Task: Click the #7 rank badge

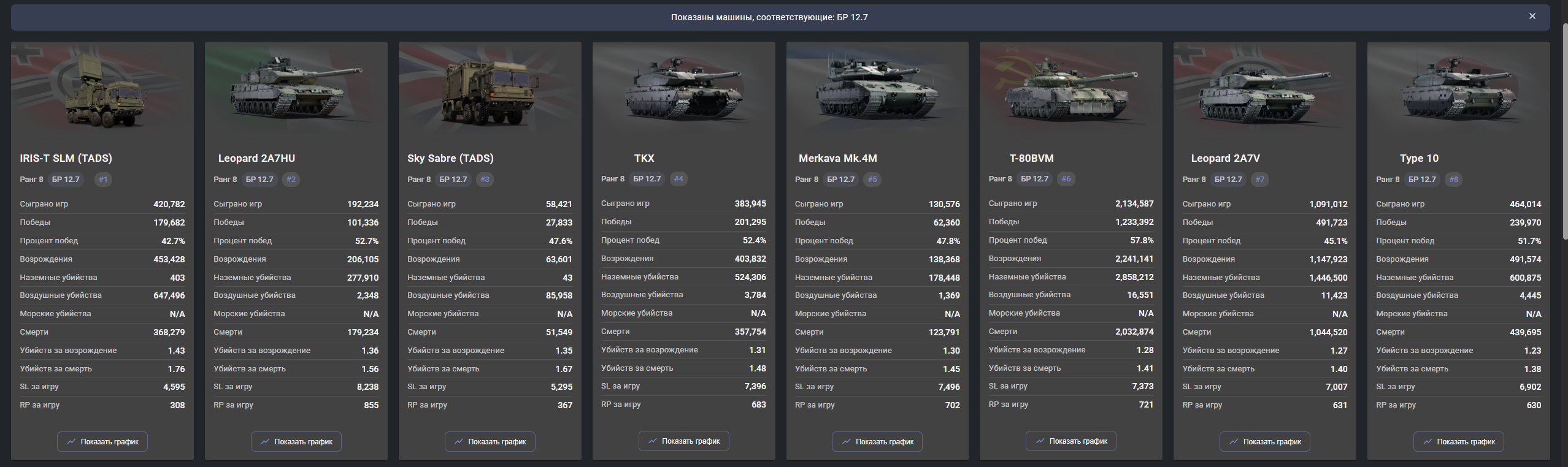Action: 1260,180
